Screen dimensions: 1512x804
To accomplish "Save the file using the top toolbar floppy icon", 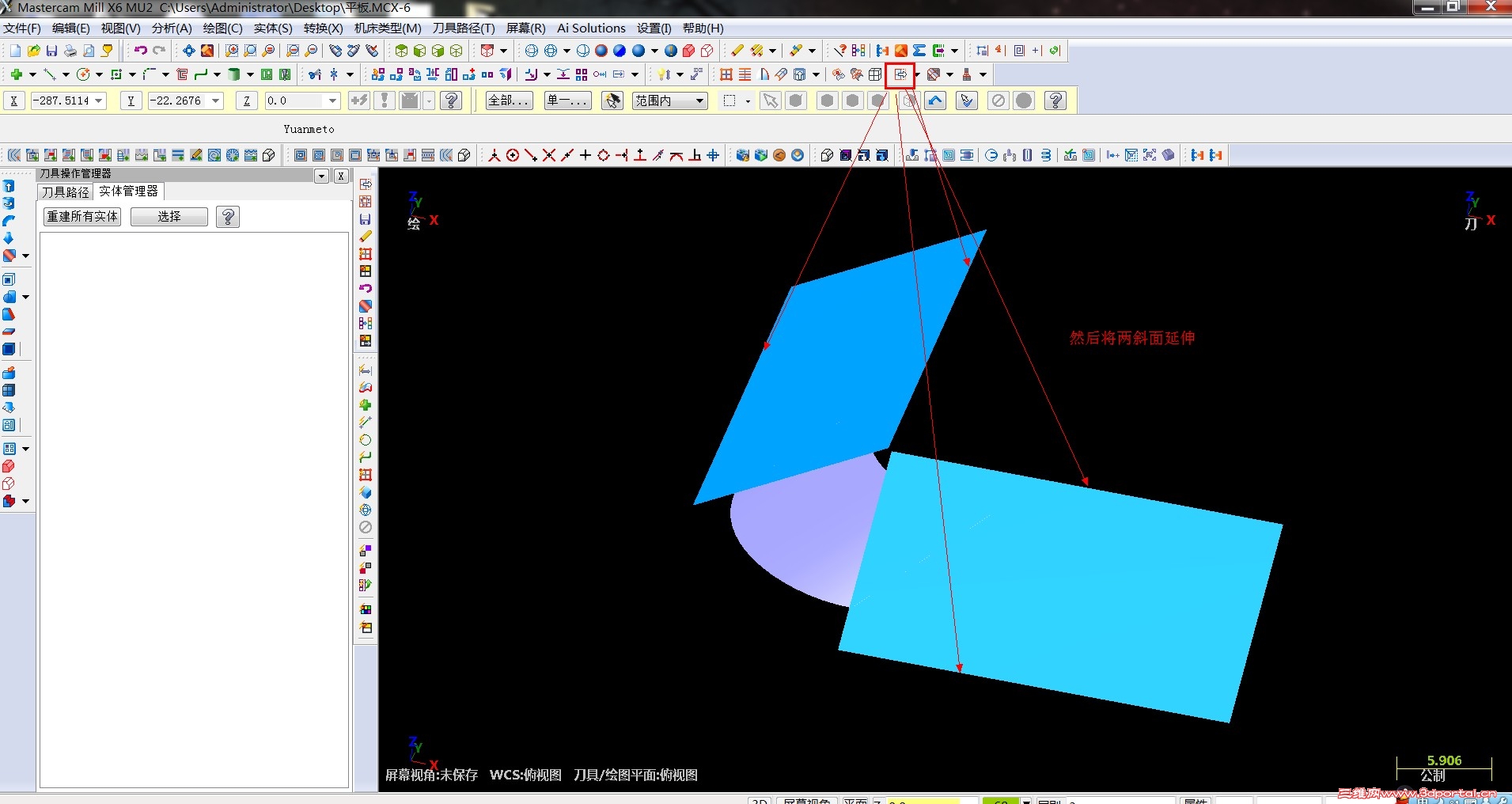I will point(51,51).
